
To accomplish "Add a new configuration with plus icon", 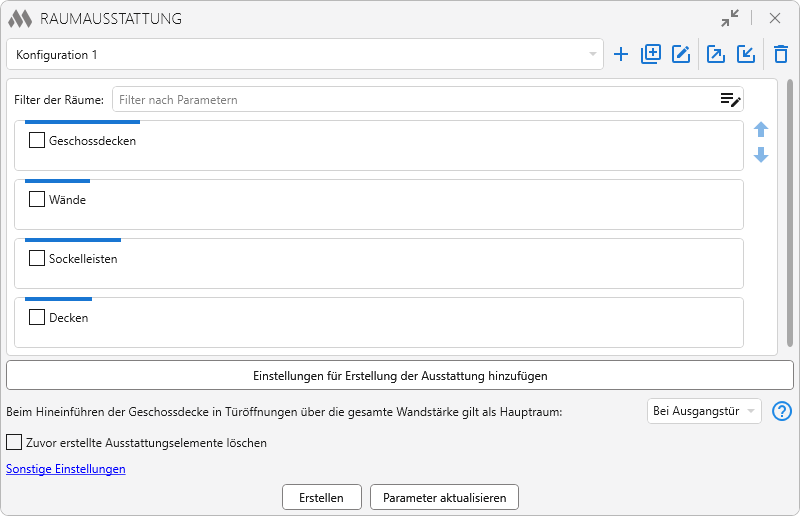I will (x=621, y=55).
